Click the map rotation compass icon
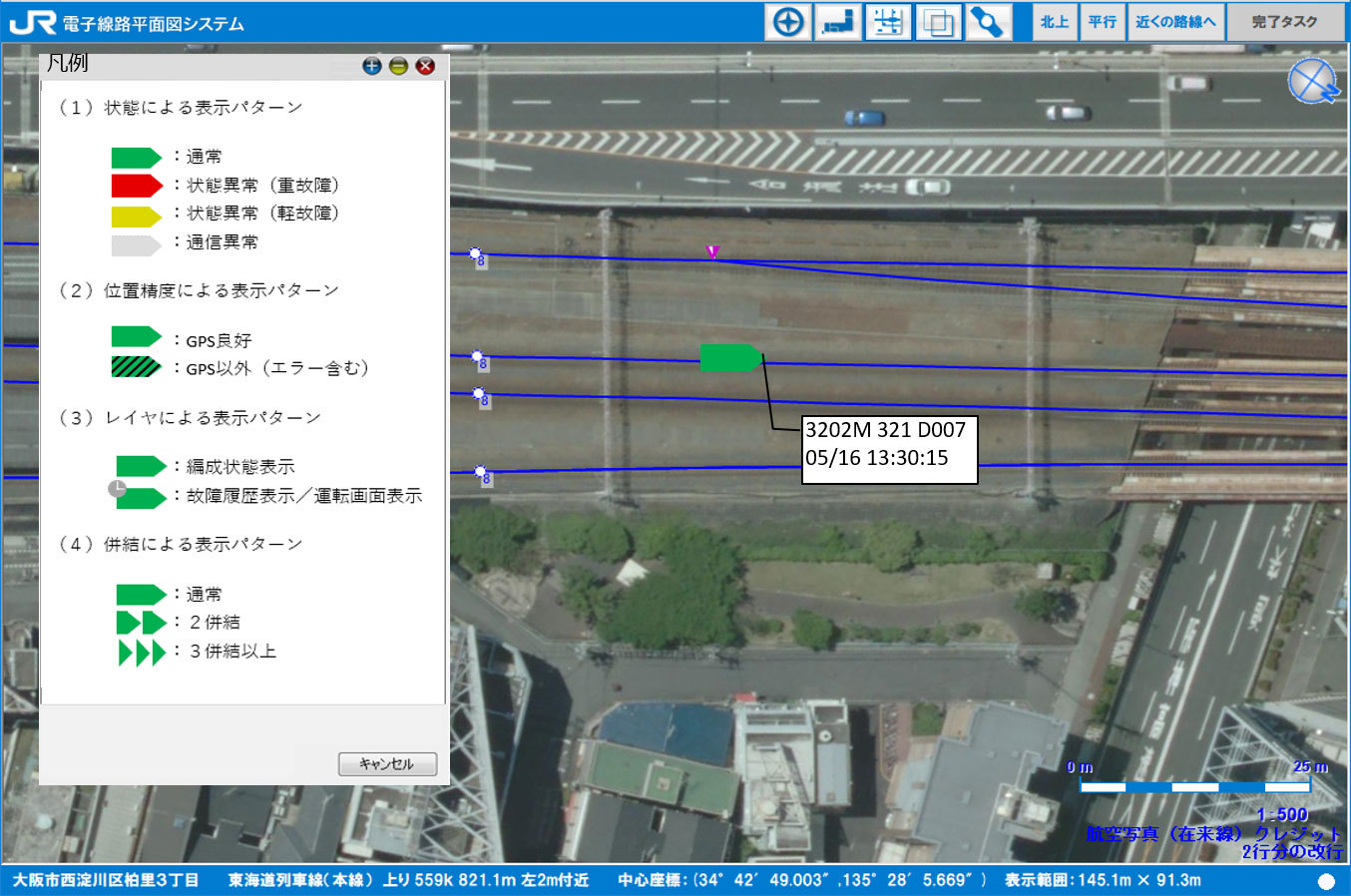 pos(1312,82)
